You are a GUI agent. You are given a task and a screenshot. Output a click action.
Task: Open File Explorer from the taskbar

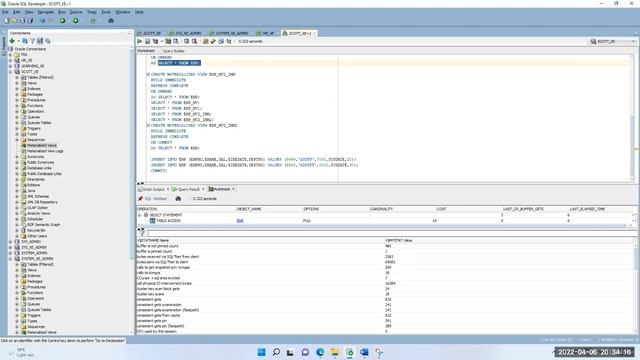pos(335,352)
